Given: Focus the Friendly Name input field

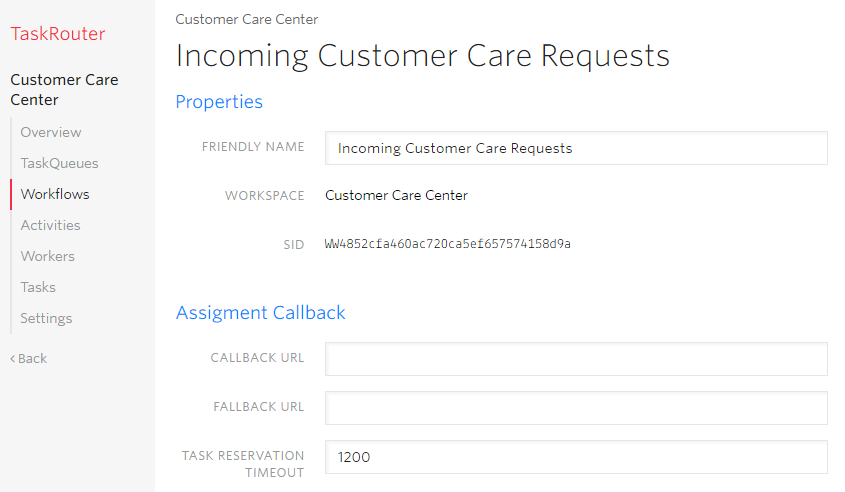Looking at the screenshot, I should pyautogui.click(x=576, y=148).
